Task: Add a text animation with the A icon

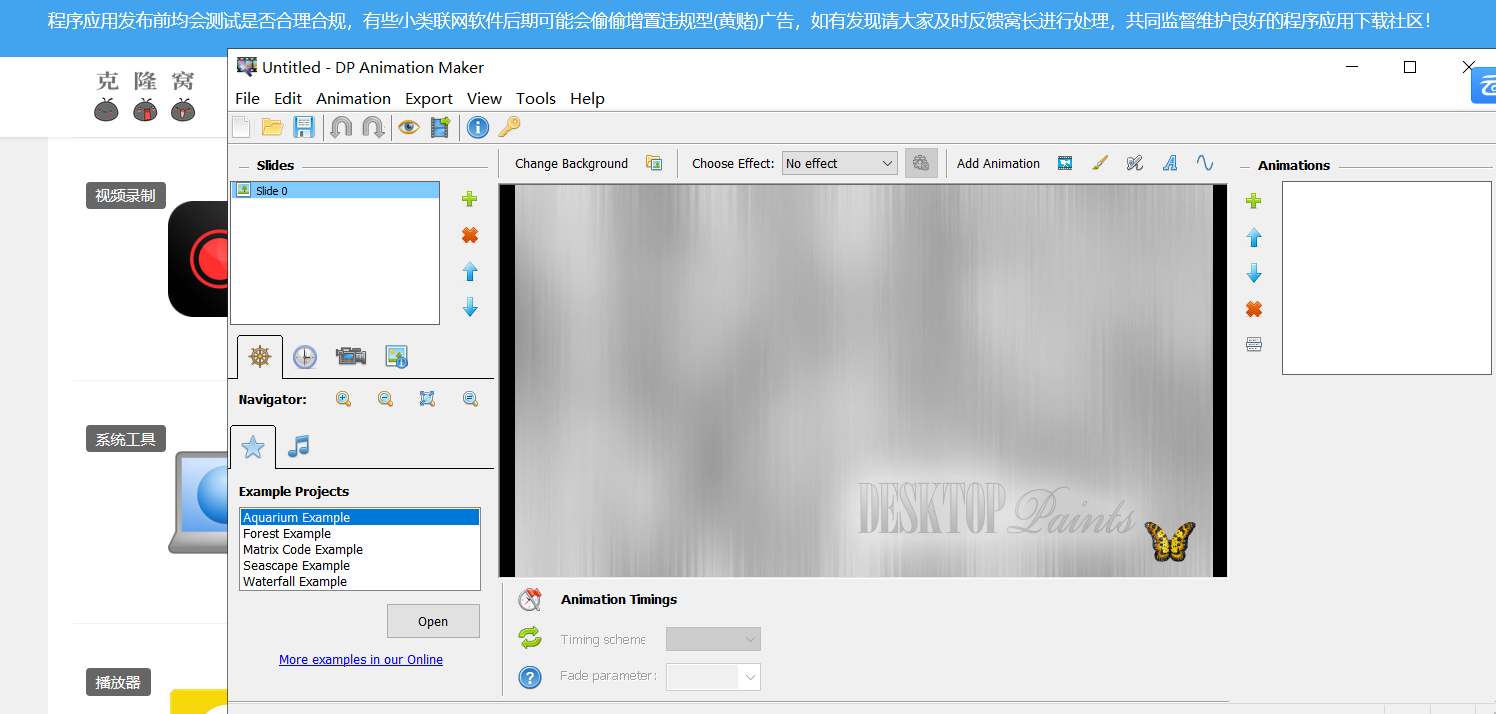Action: [x=1169, y=163]
